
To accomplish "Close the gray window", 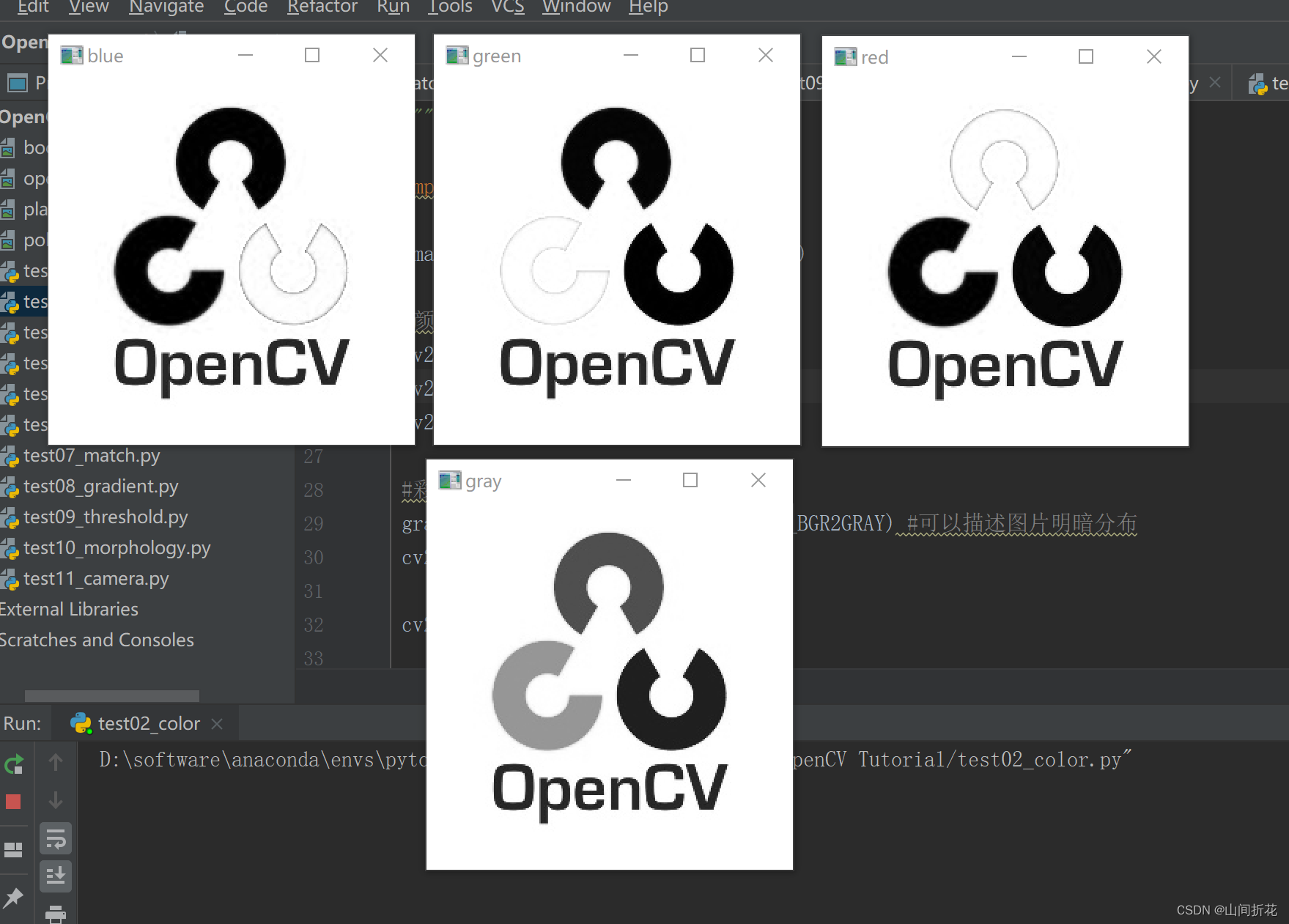I will pyautogui.click(x=758, y=480).
